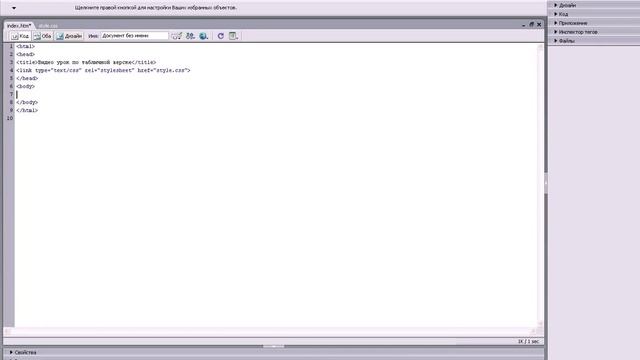Click the opening <head> tag line
The image size is (640, 360).
point(25,54)
